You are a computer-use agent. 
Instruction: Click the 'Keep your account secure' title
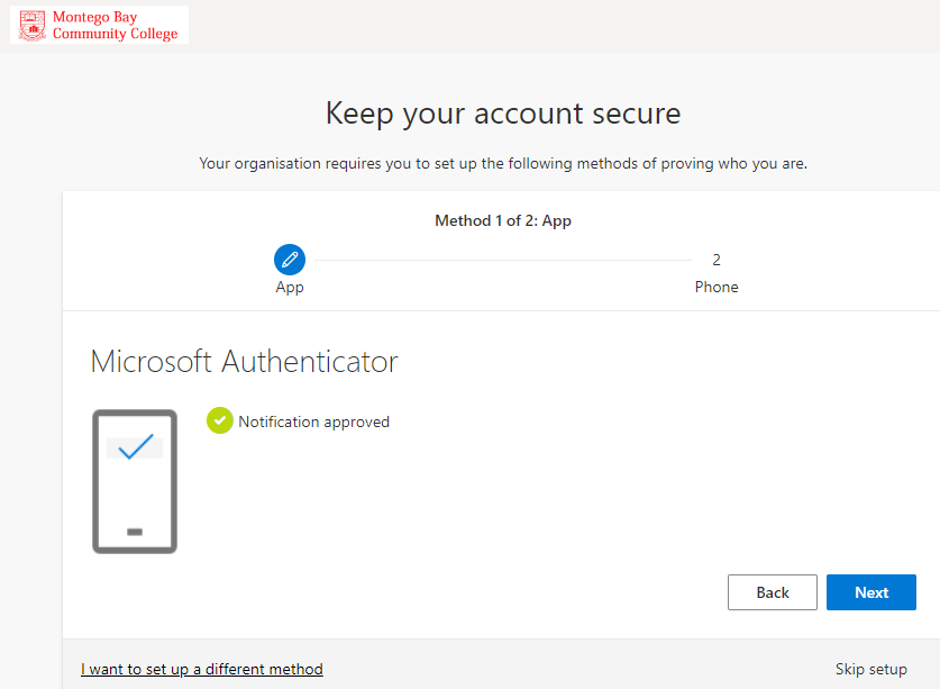tap(503, 114)
